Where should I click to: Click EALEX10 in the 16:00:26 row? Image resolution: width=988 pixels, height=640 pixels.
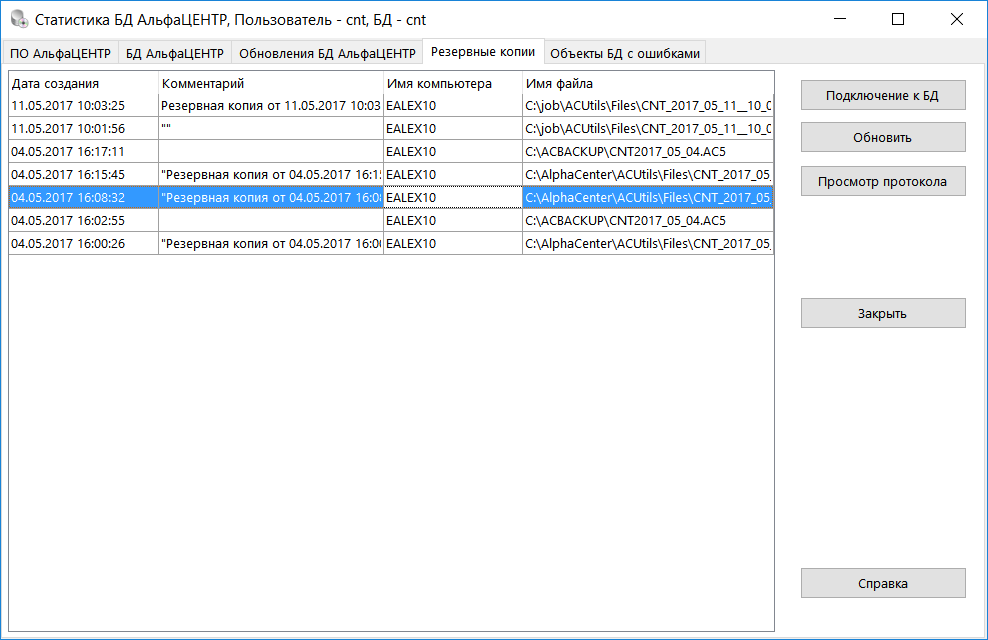[x=453, y=243]
